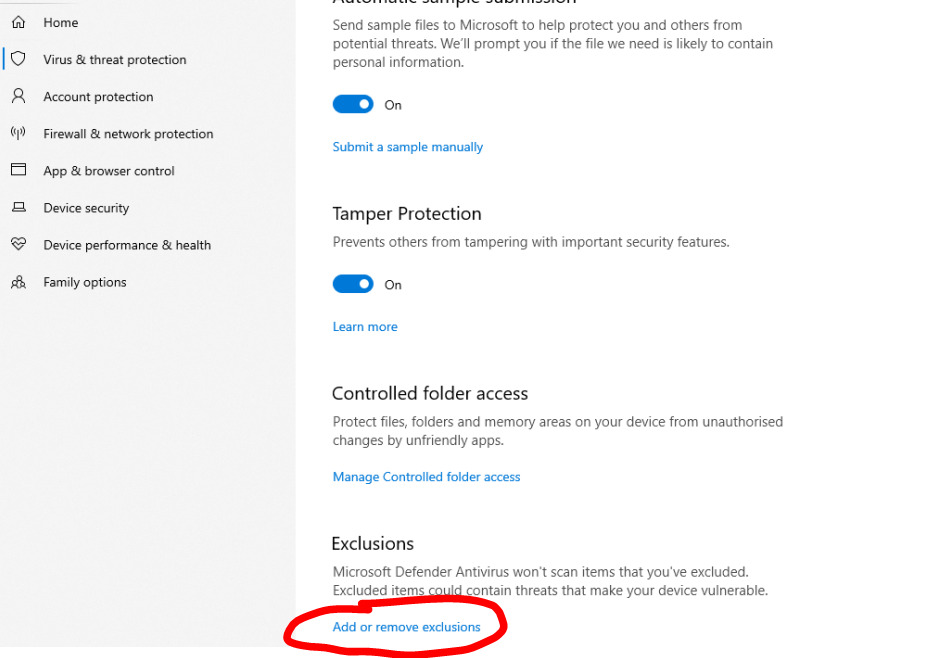This screenshot has width=940, height=658.
Task: Open Manage Controlled folder access
Action: tap(426, 476)
